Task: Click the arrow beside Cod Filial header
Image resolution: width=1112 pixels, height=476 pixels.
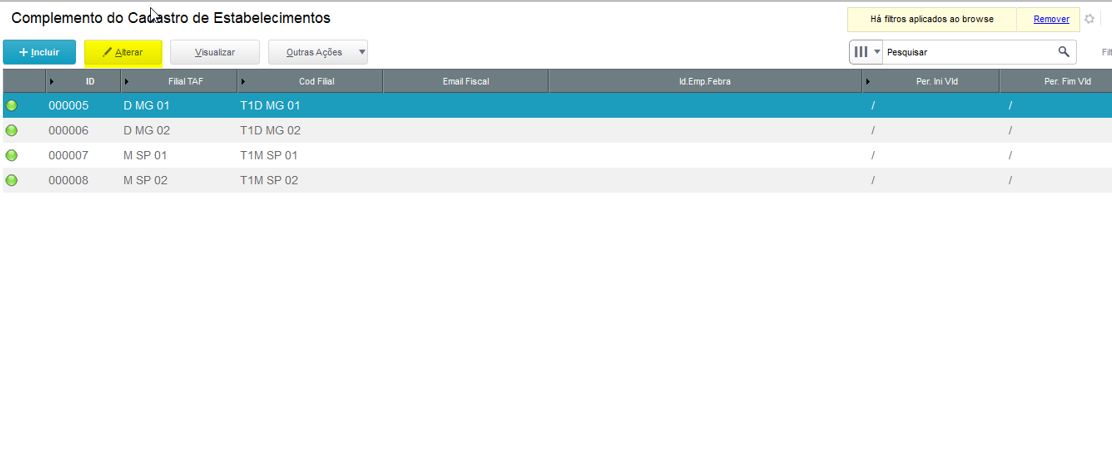Action: [243, 82]
